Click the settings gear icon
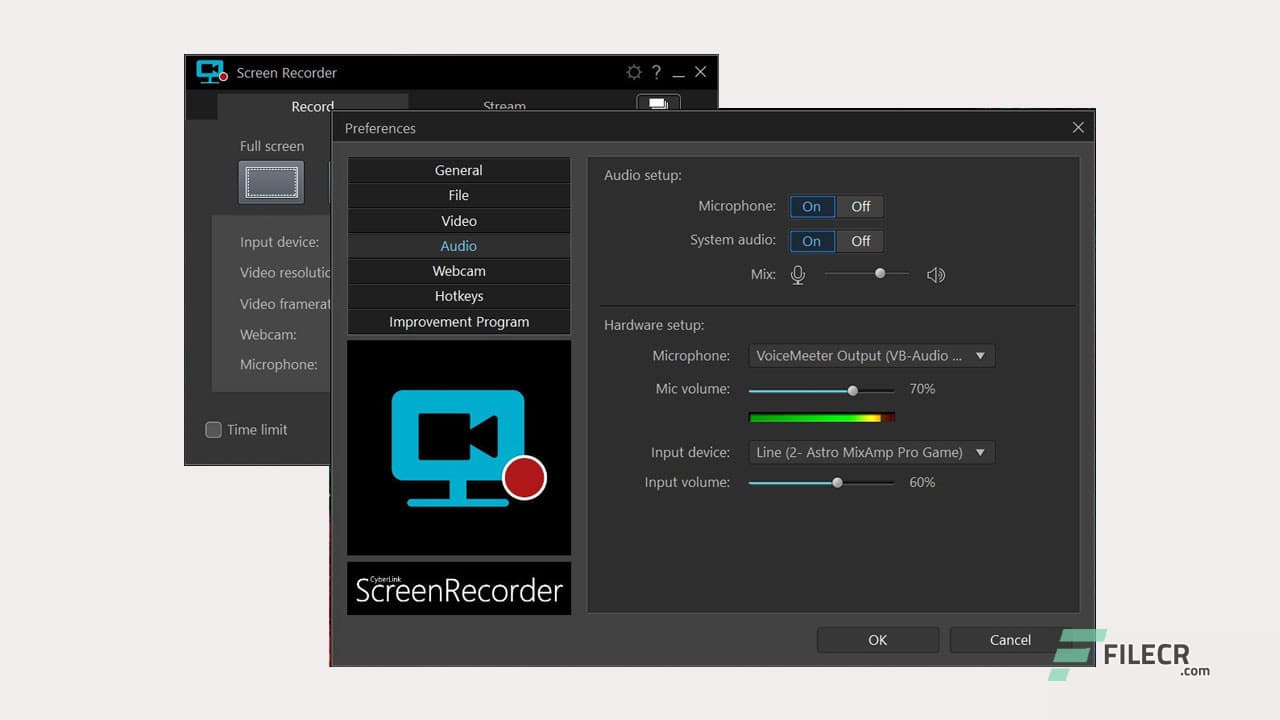 click(634, 72)
